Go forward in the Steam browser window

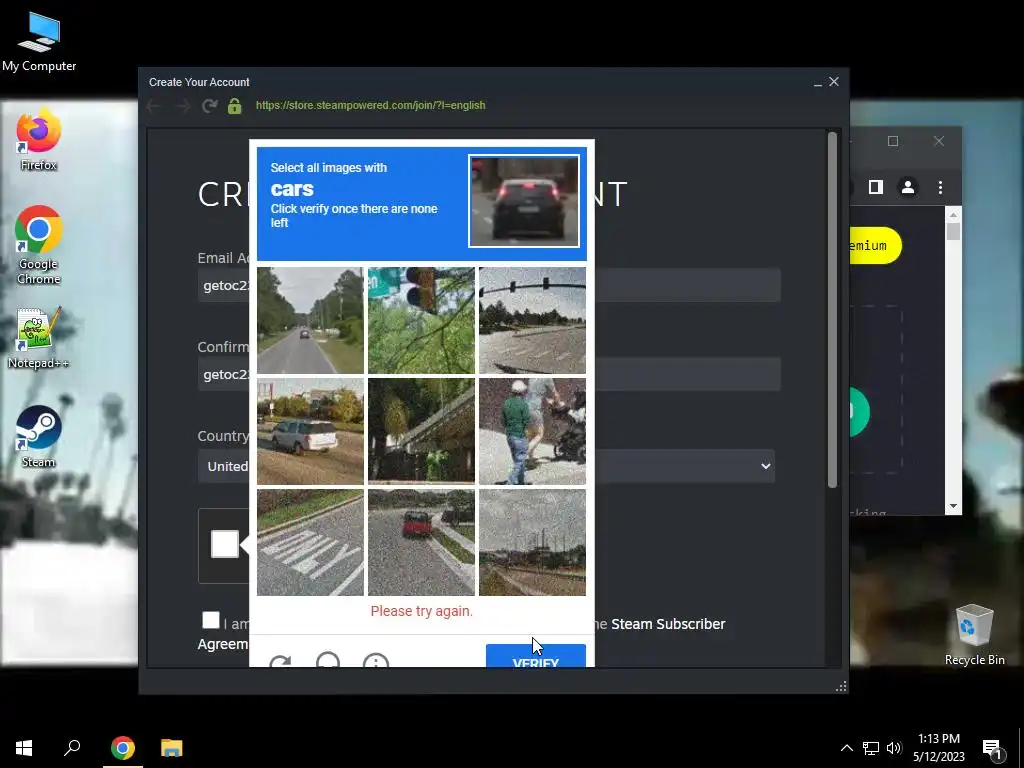182,106
